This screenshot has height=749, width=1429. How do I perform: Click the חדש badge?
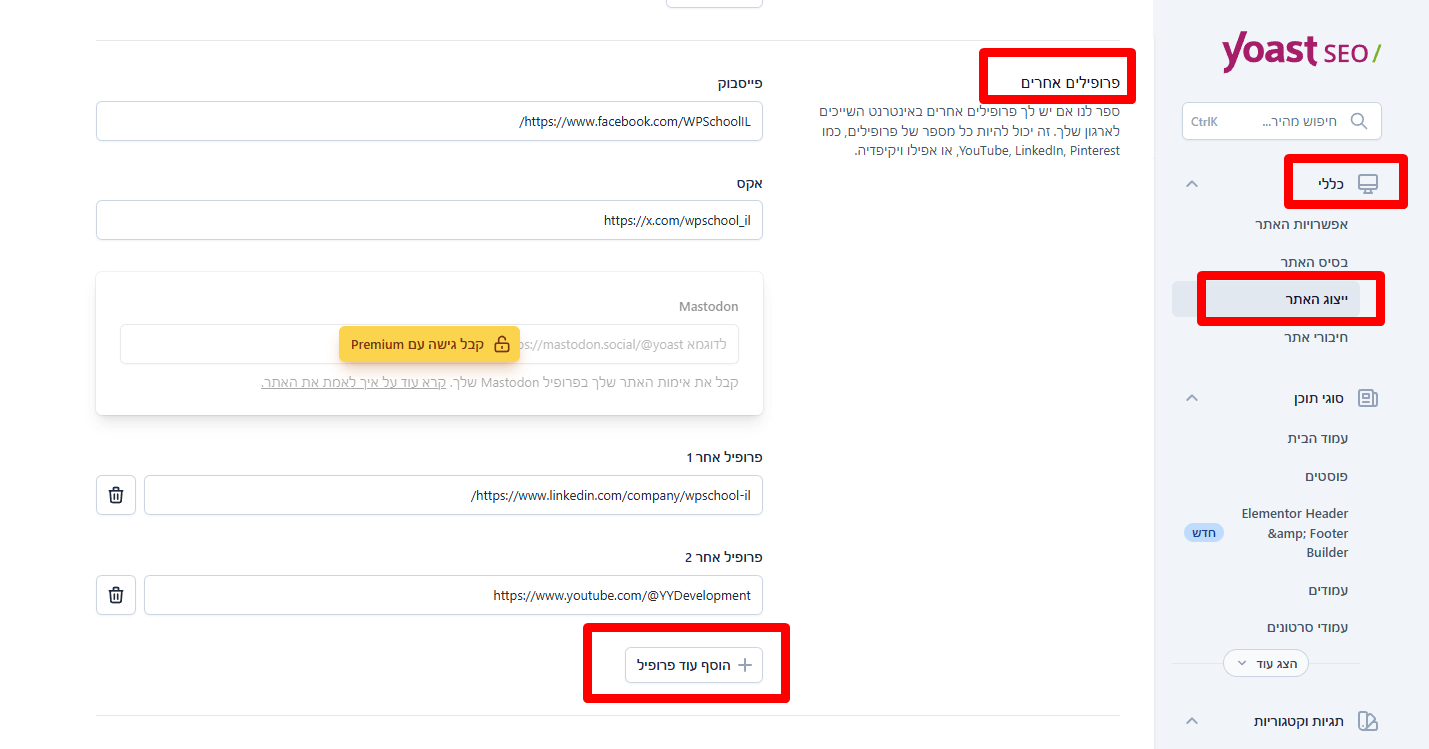point(1204,532)
